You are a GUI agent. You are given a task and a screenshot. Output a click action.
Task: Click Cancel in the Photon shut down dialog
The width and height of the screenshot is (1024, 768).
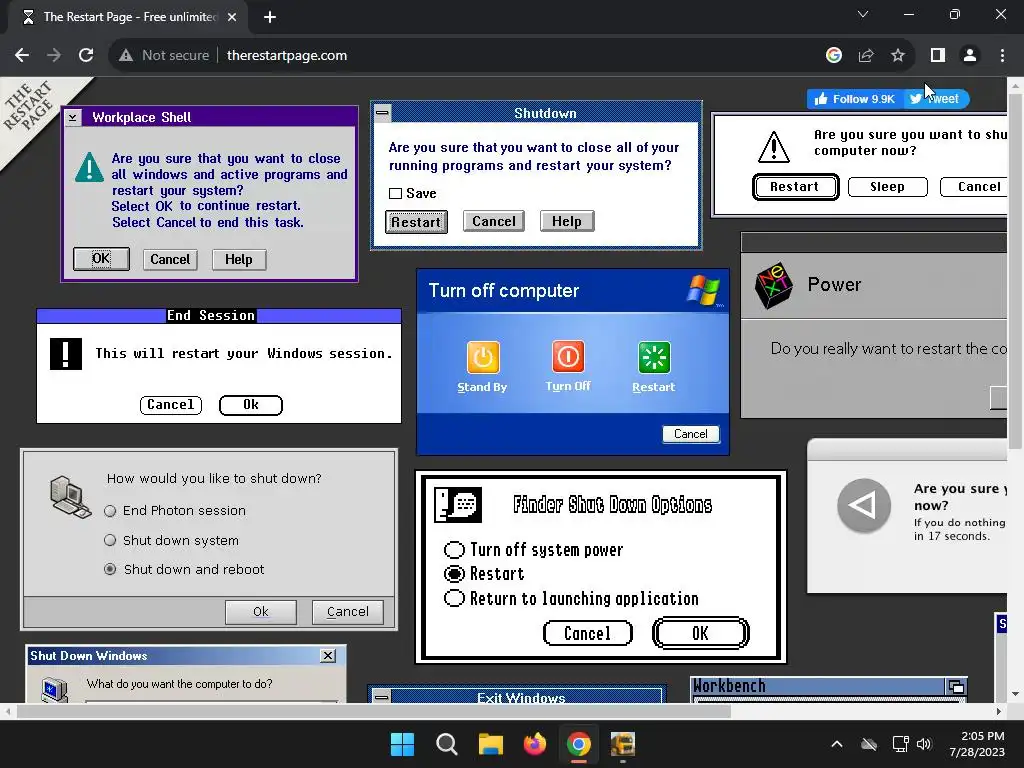point(347,612)
